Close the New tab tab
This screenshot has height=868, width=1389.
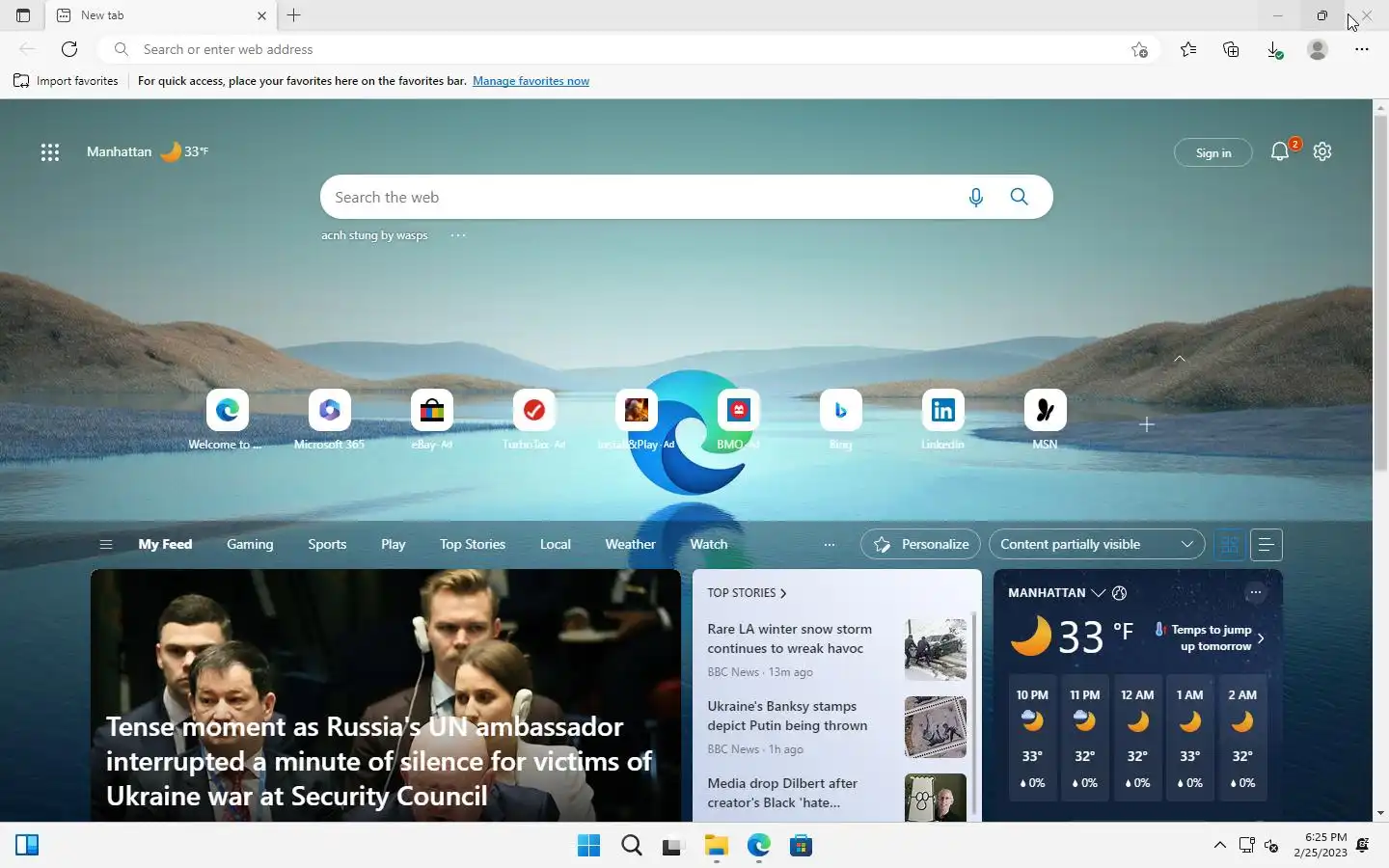coord(261,15)
